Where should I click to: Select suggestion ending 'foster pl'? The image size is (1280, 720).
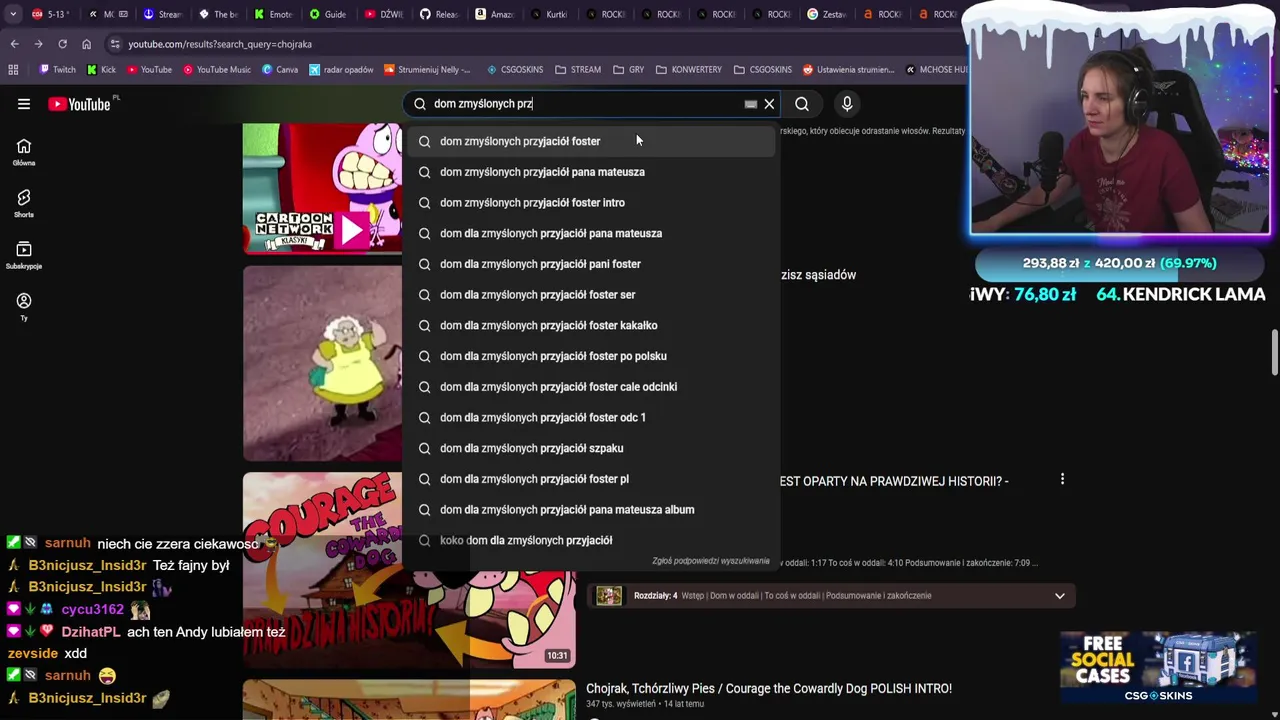click(589, 479)
